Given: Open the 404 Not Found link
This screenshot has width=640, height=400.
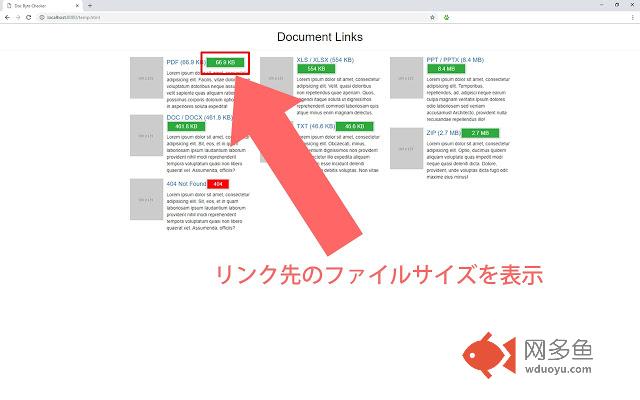Looking at the screenshot, I should coord(186,184).
